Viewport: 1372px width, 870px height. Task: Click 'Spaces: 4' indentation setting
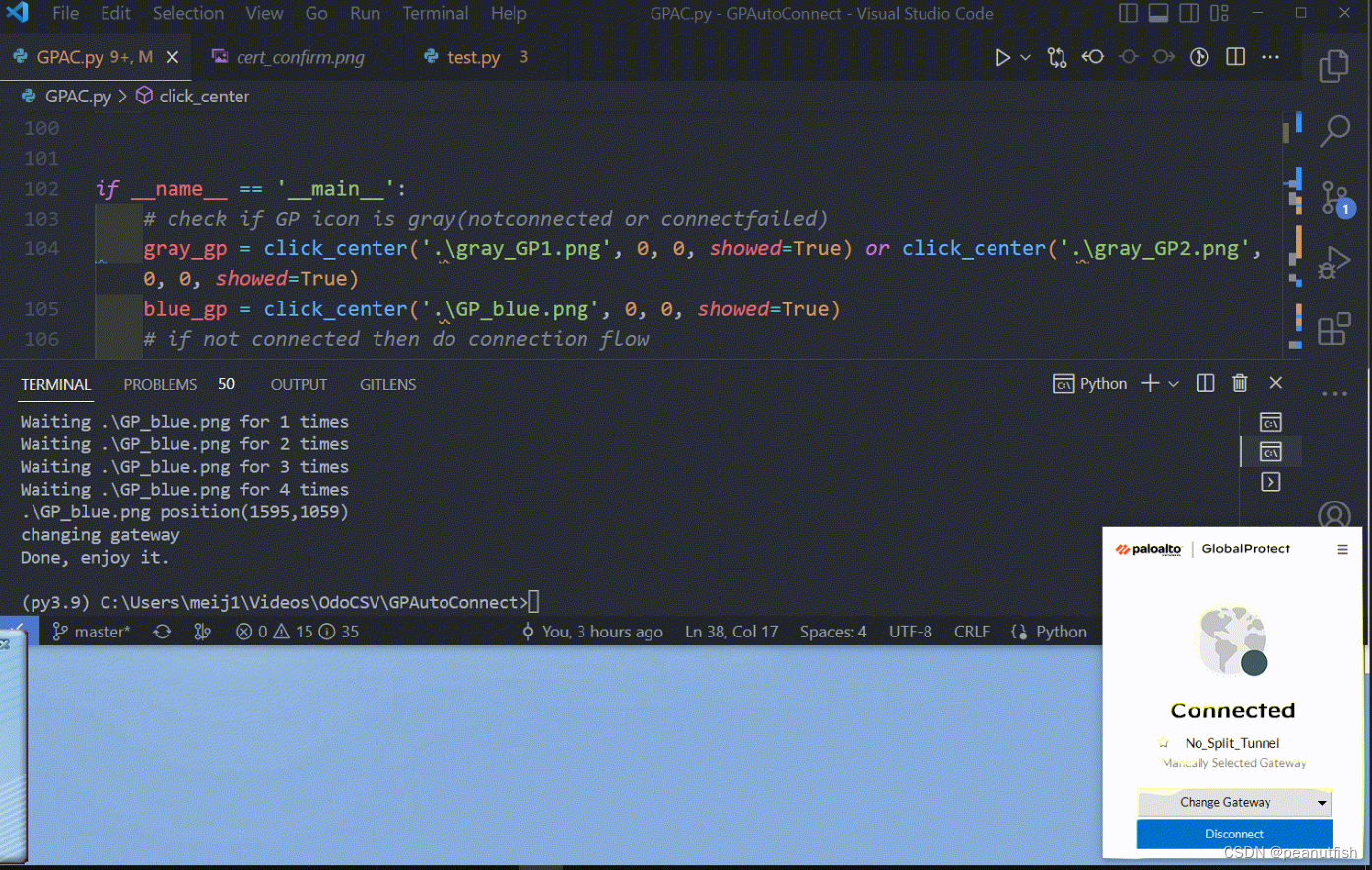tap(833, 632)
